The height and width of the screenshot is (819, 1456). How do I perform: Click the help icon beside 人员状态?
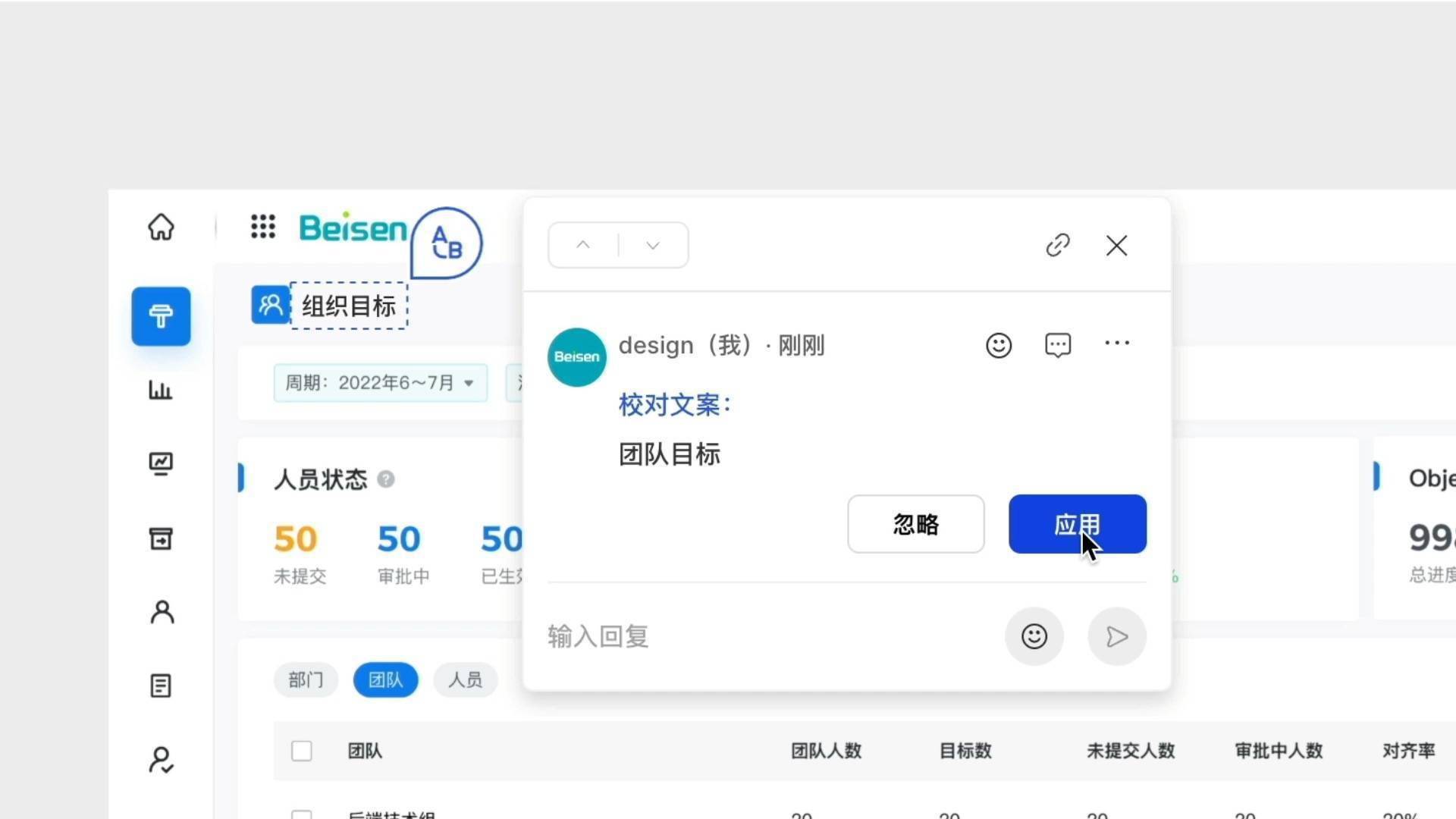pos(386,479)
